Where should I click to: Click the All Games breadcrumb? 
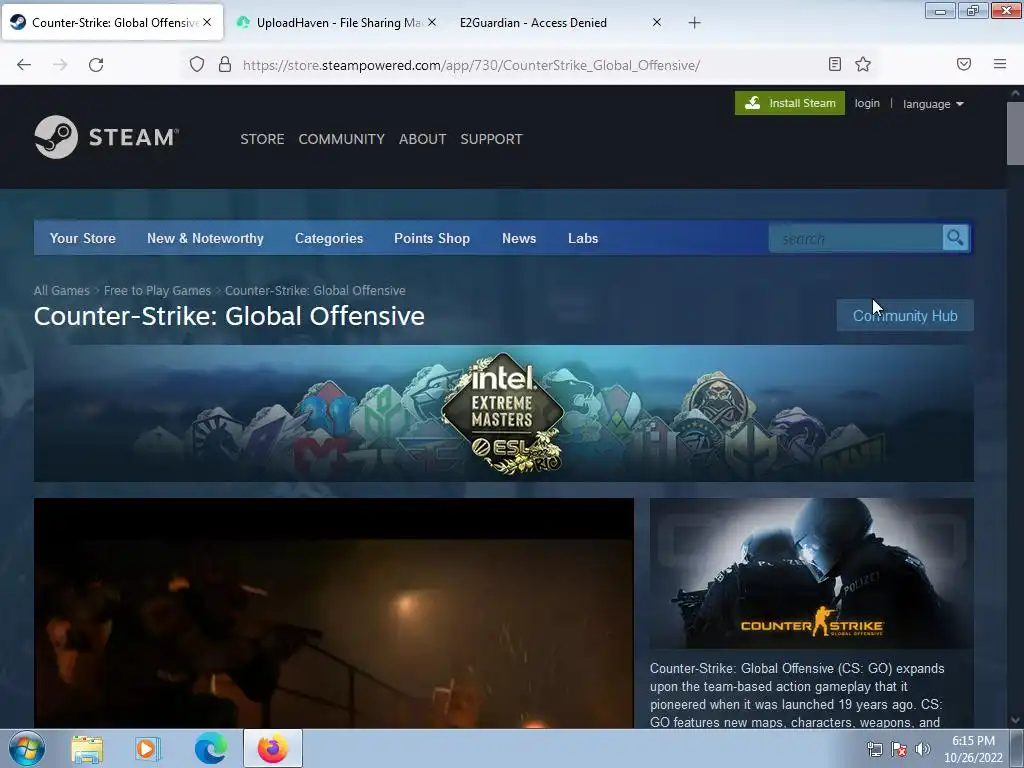pyautogui.click(x=61, y=291)
